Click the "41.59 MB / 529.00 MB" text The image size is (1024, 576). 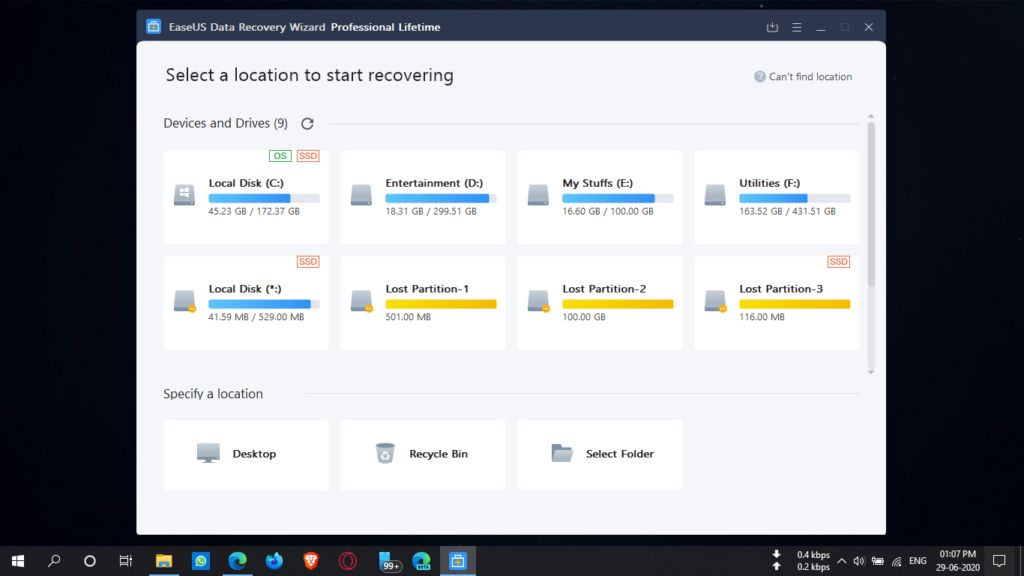pos(256,317)
